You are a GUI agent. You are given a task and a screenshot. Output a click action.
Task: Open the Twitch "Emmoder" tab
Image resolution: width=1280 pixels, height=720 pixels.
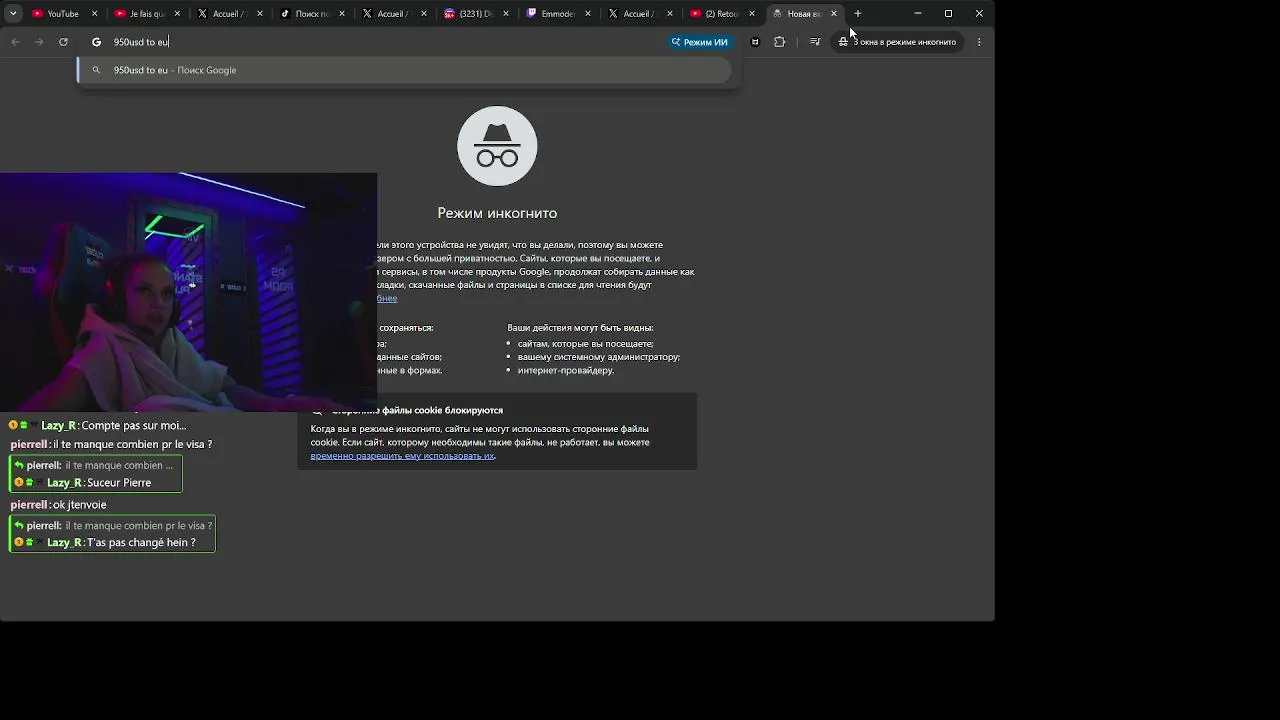click(x=557, y=14)
